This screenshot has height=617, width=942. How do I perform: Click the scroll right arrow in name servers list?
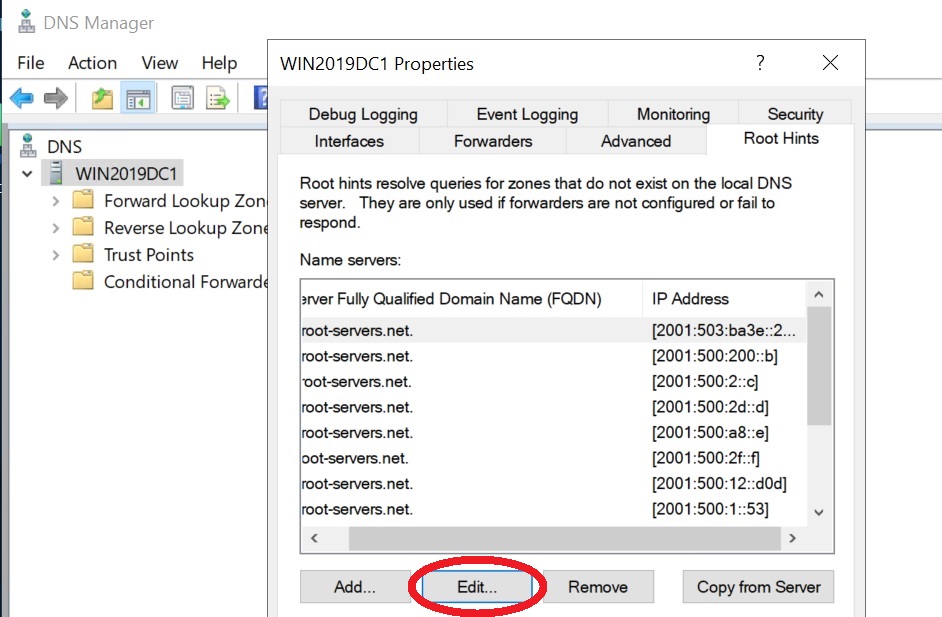(x=792, y=538)
